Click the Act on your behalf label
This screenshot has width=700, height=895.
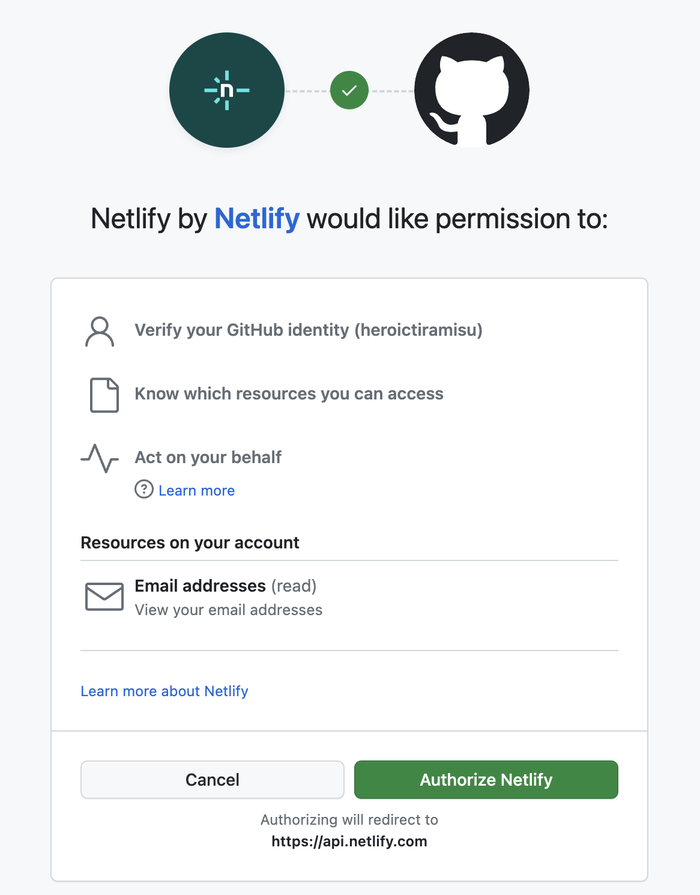(x=207, y=457)
